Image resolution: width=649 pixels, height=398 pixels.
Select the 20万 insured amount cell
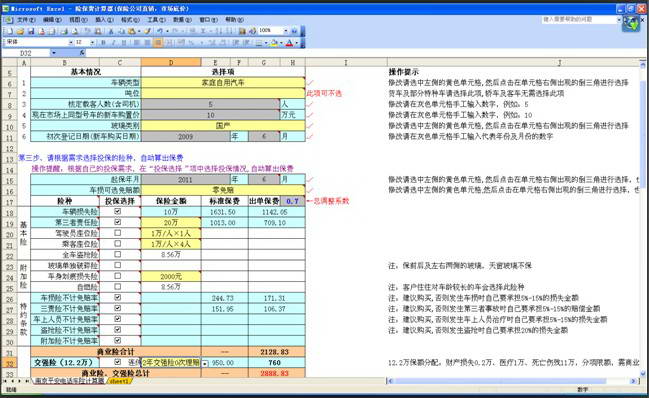tap(171, 222)
